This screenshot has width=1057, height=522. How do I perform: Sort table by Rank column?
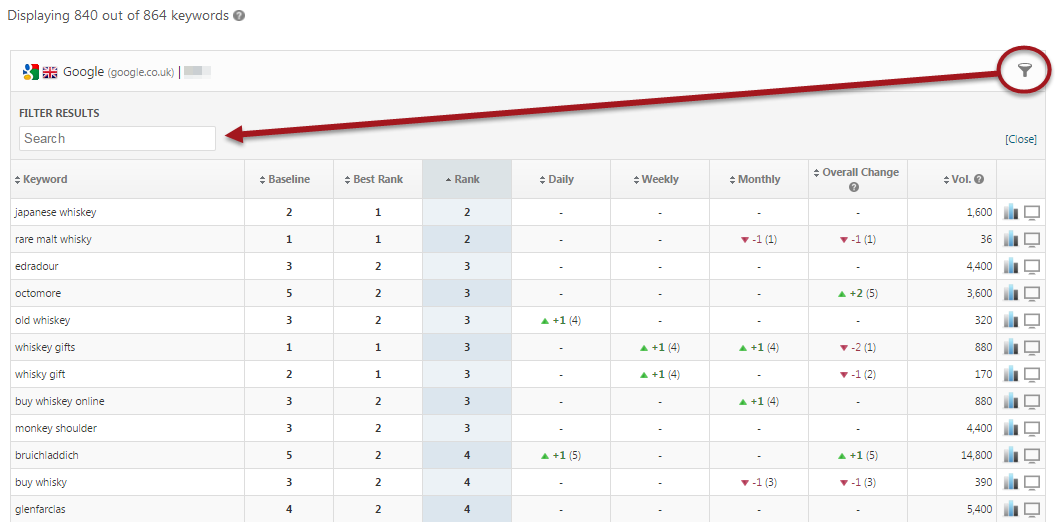point(462,179)
